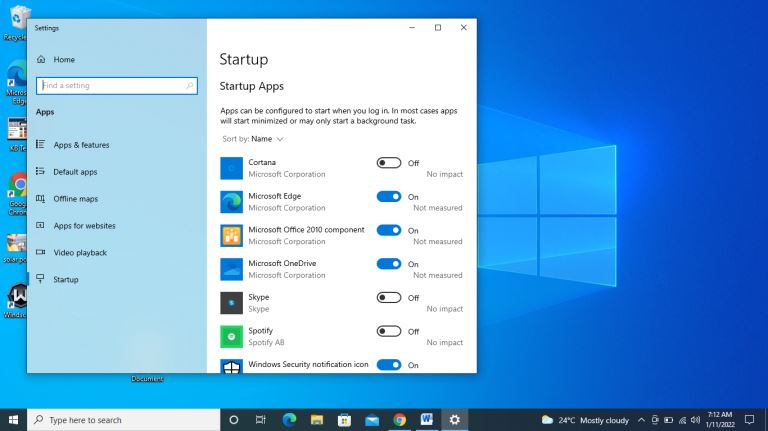
Task: Open Microsoft Store from taskbar
Action: [344, 420]
